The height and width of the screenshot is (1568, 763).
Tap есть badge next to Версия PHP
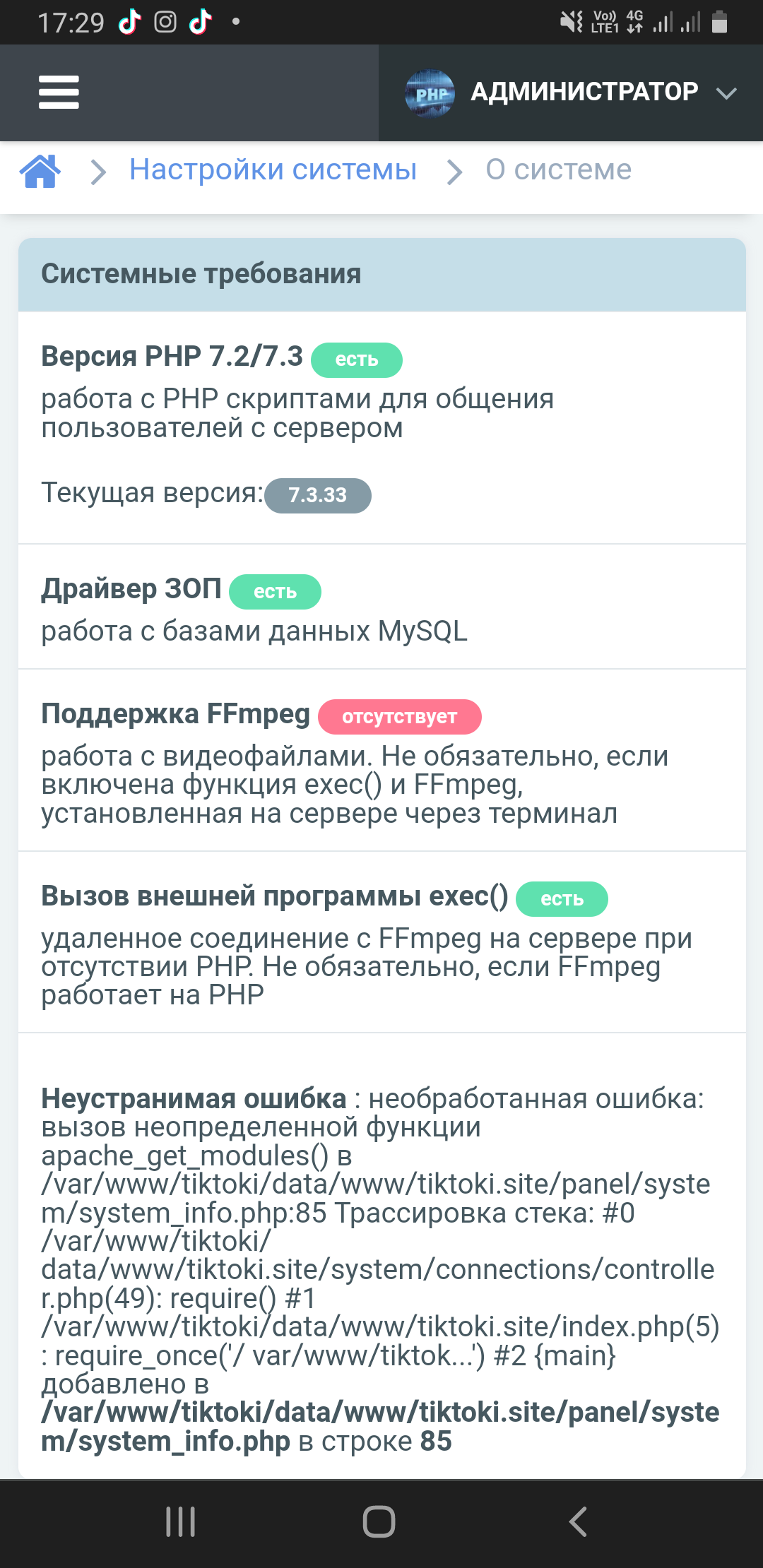click(357, 360)
